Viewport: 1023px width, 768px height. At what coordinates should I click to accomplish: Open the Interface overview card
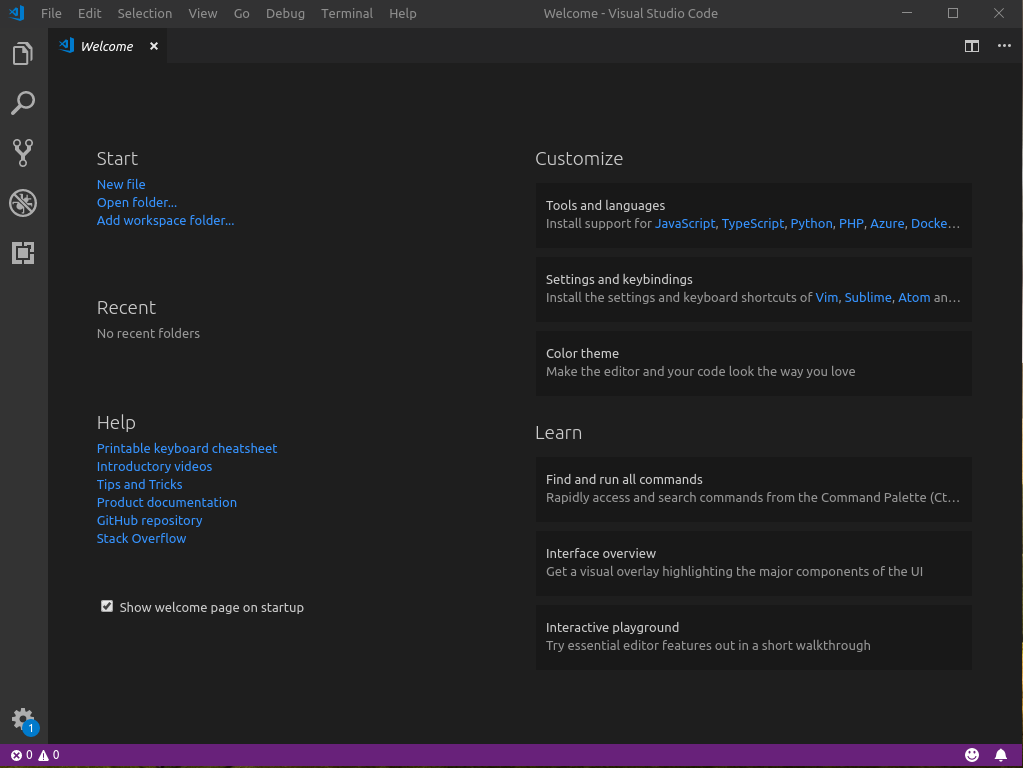[x=754, y=562]
